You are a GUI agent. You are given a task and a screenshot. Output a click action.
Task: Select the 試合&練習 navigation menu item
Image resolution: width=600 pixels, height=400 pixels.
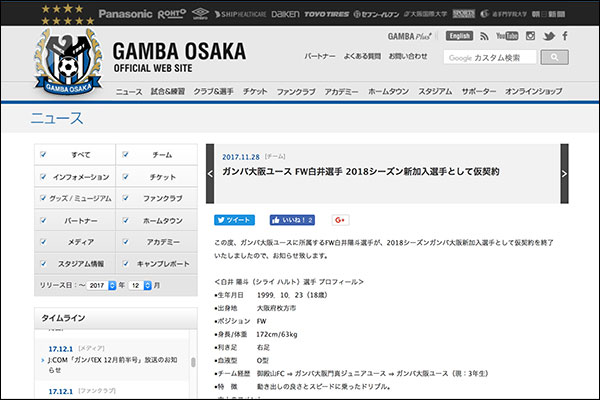click(170, 91)
